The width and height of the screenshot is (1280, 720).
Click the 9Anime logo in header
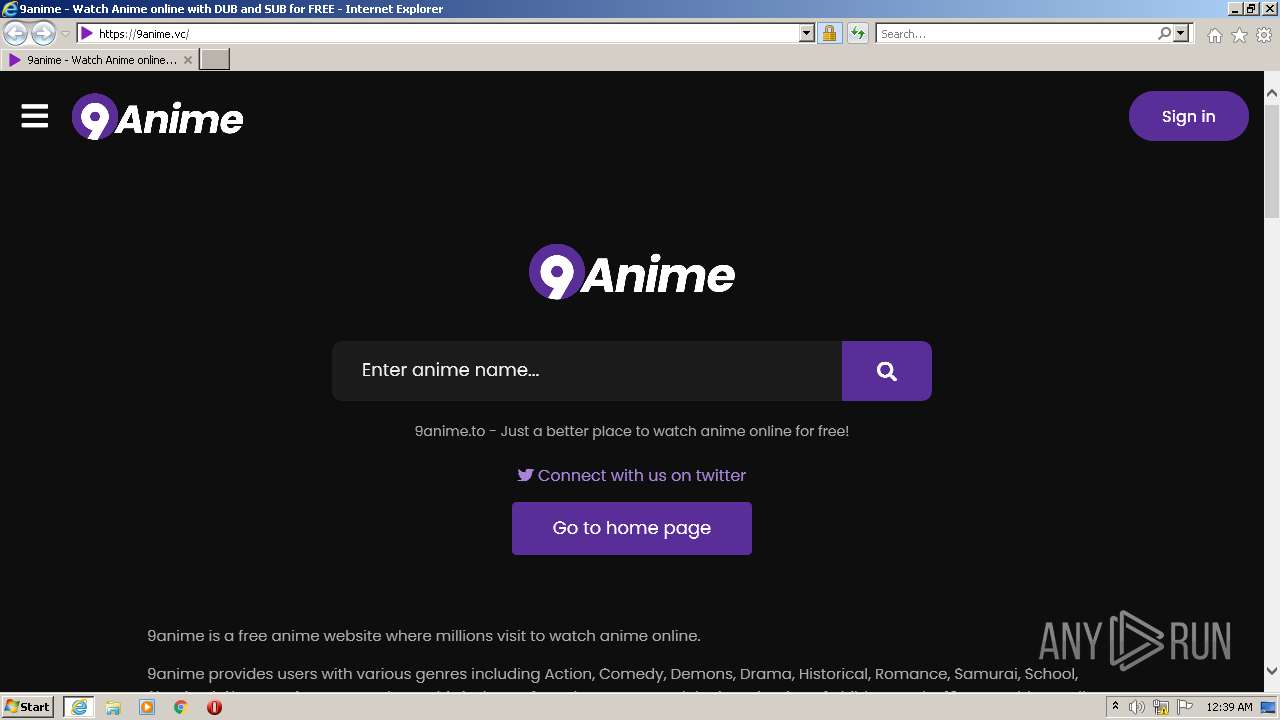coord(157,117)
